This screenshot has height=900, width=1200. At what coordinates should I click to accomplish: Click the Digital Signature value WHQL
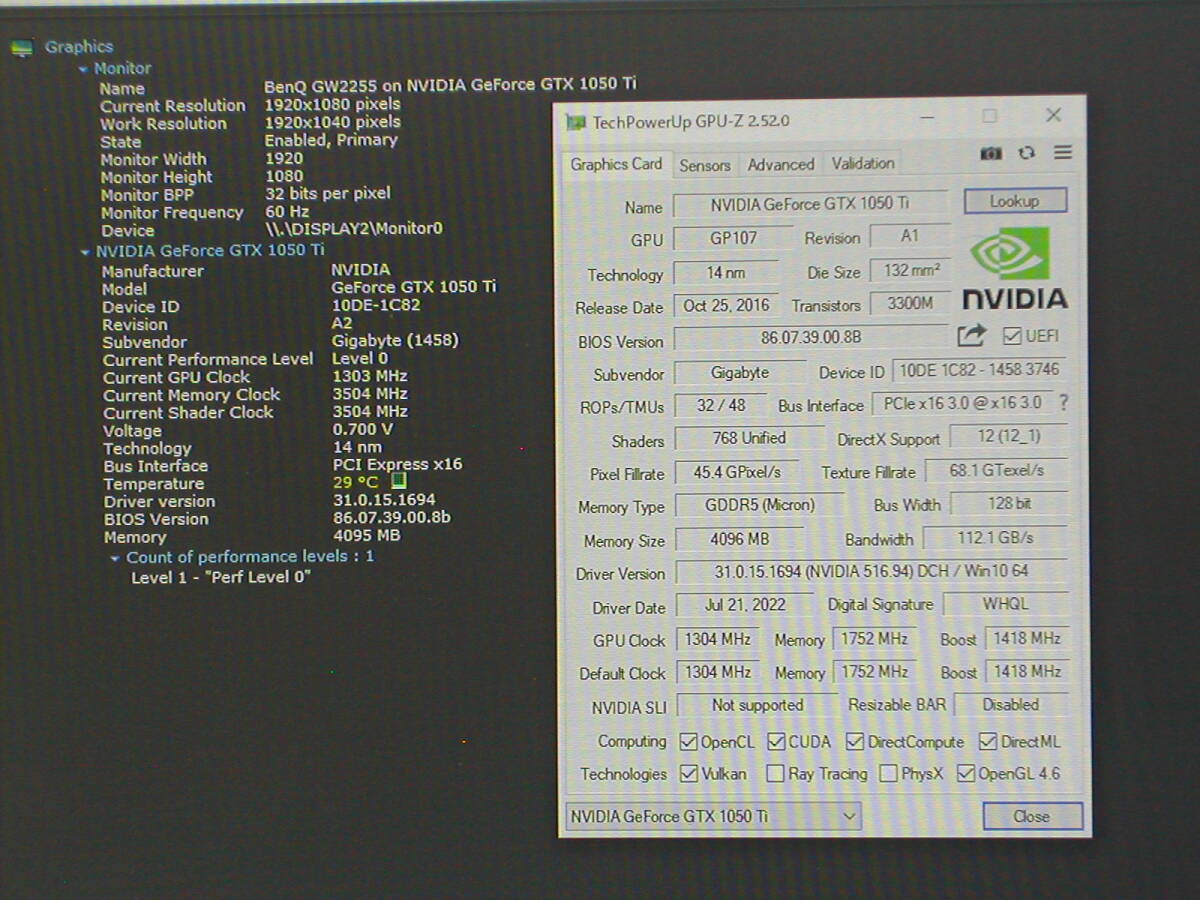pos(1005,603)
